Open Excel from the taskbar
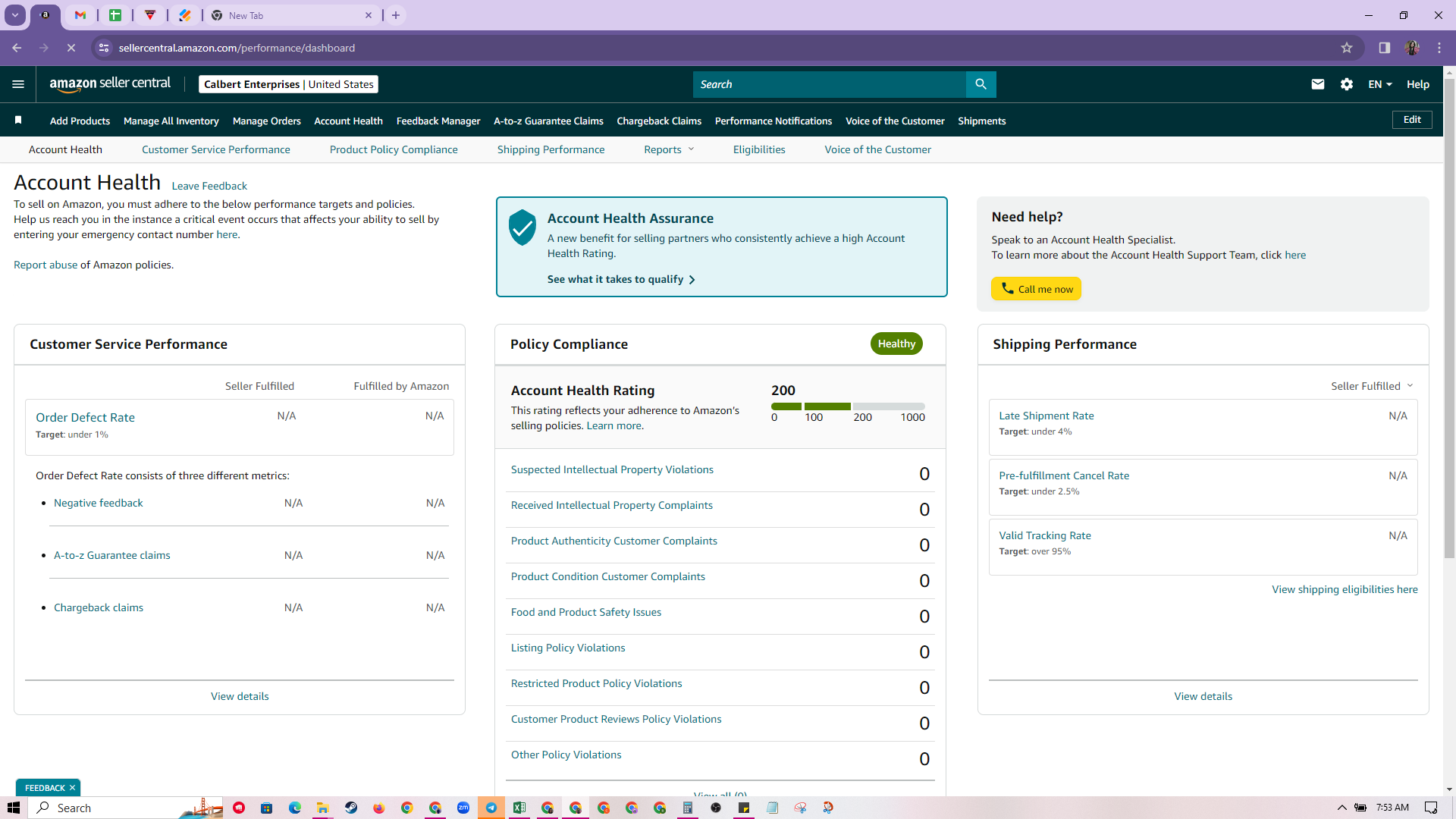 pyautogui.click(x=519, y=808)
